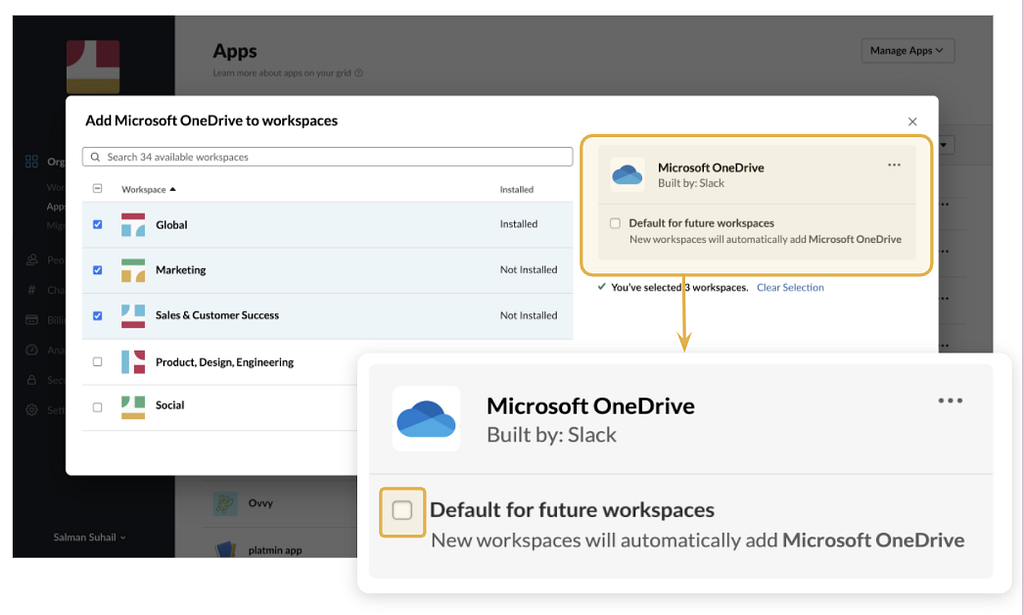This screenshot has width=1024, height=615.
Task: Focus the Search 34 available workspaces field
Action: pyautogui.click(x=327, y=157)
